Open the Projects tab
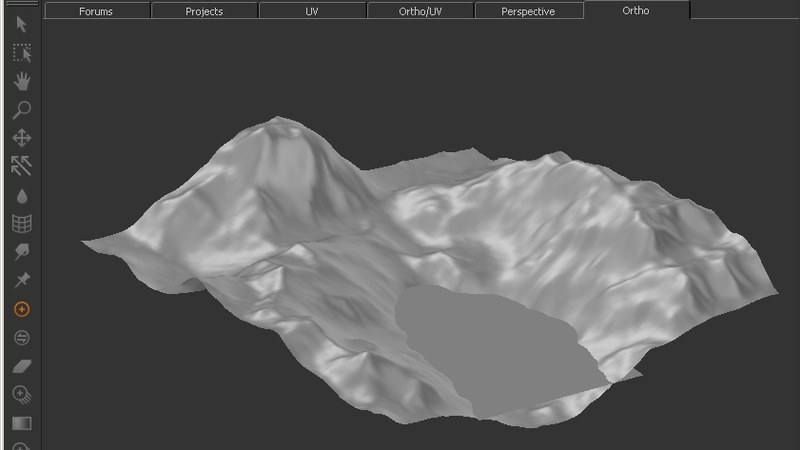Viewport: 800px width, 450px height. point(204,11)
